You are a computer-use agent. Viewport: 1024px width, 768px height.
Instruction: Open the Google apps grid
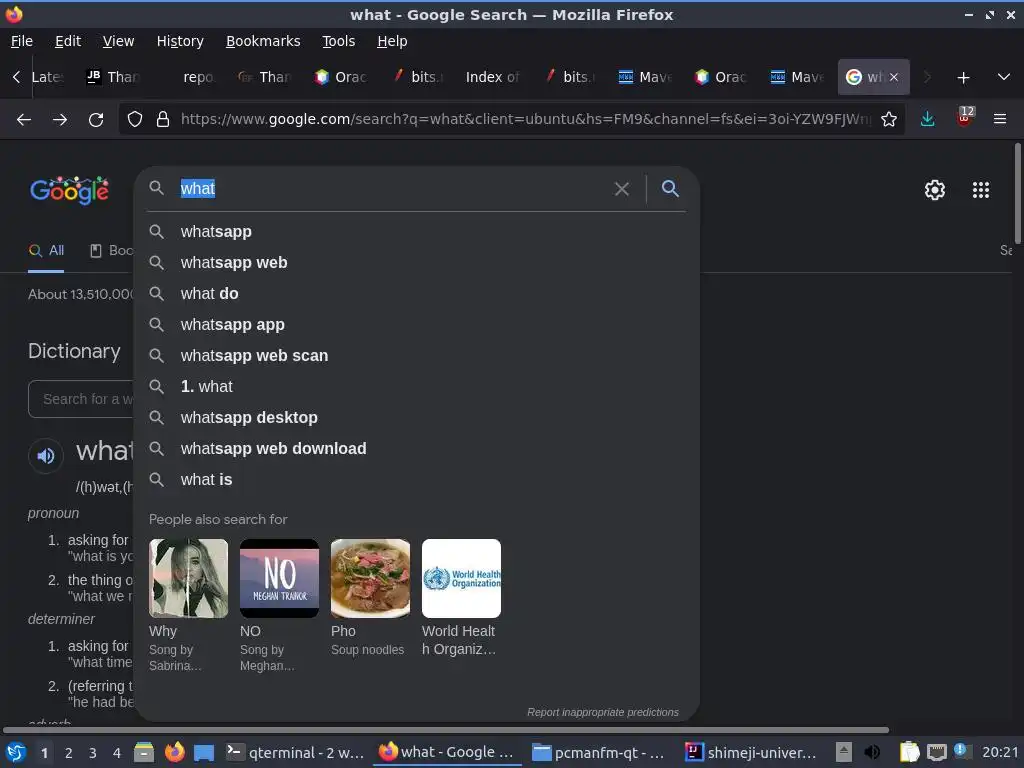(981, 190)
